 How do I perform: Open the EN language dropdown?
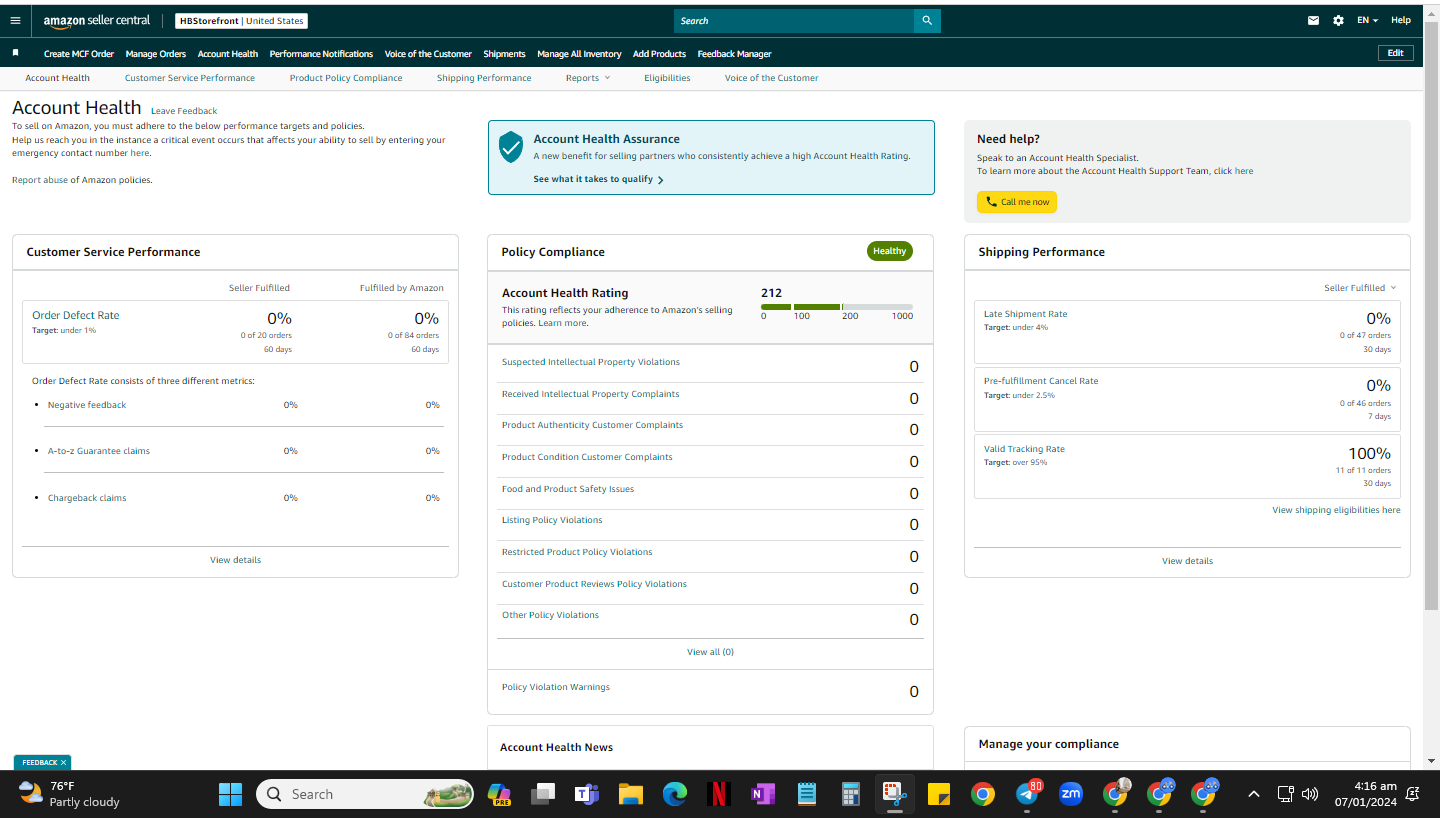coord(1367,20)
